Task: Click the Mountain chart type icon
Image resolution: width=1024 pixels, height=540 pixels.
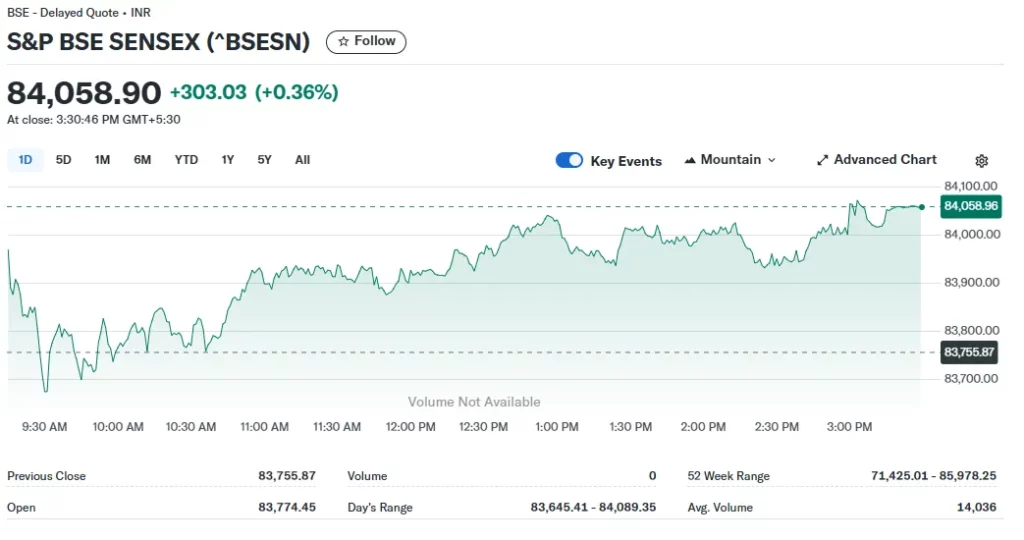Action: tap(690, 160)
